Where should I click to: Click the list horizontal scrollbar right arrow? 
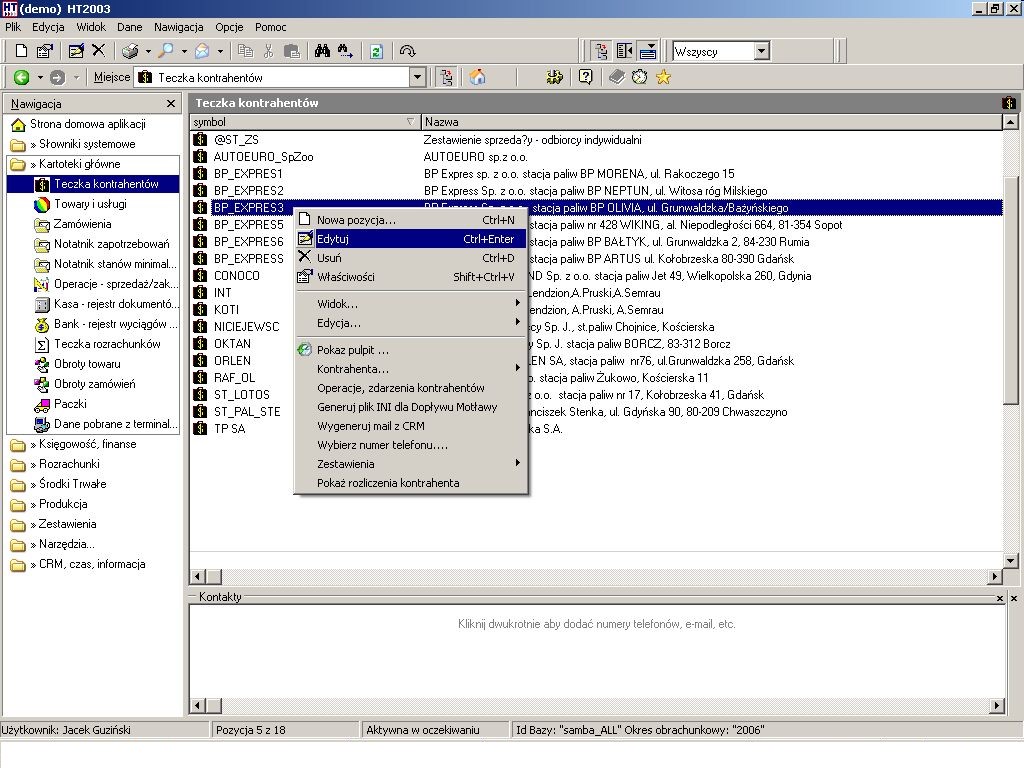point(995,576)
